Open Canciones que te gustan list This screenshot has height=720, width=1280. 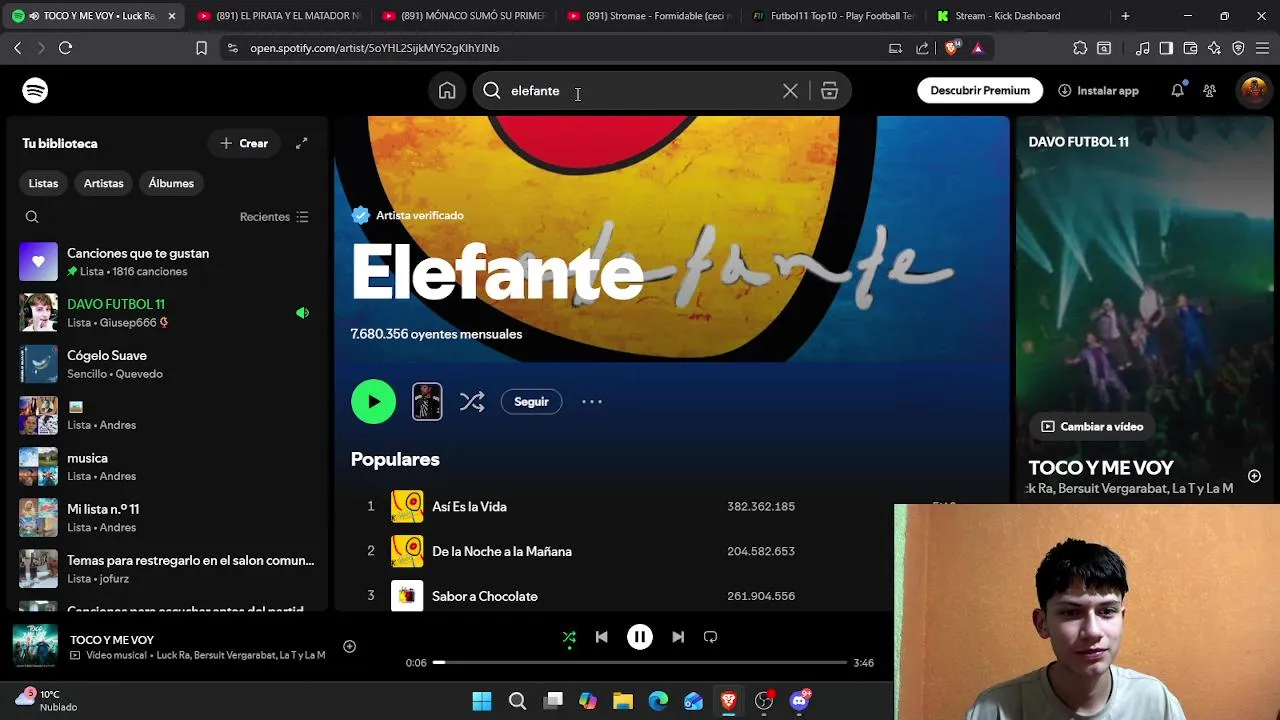point(166,262)
